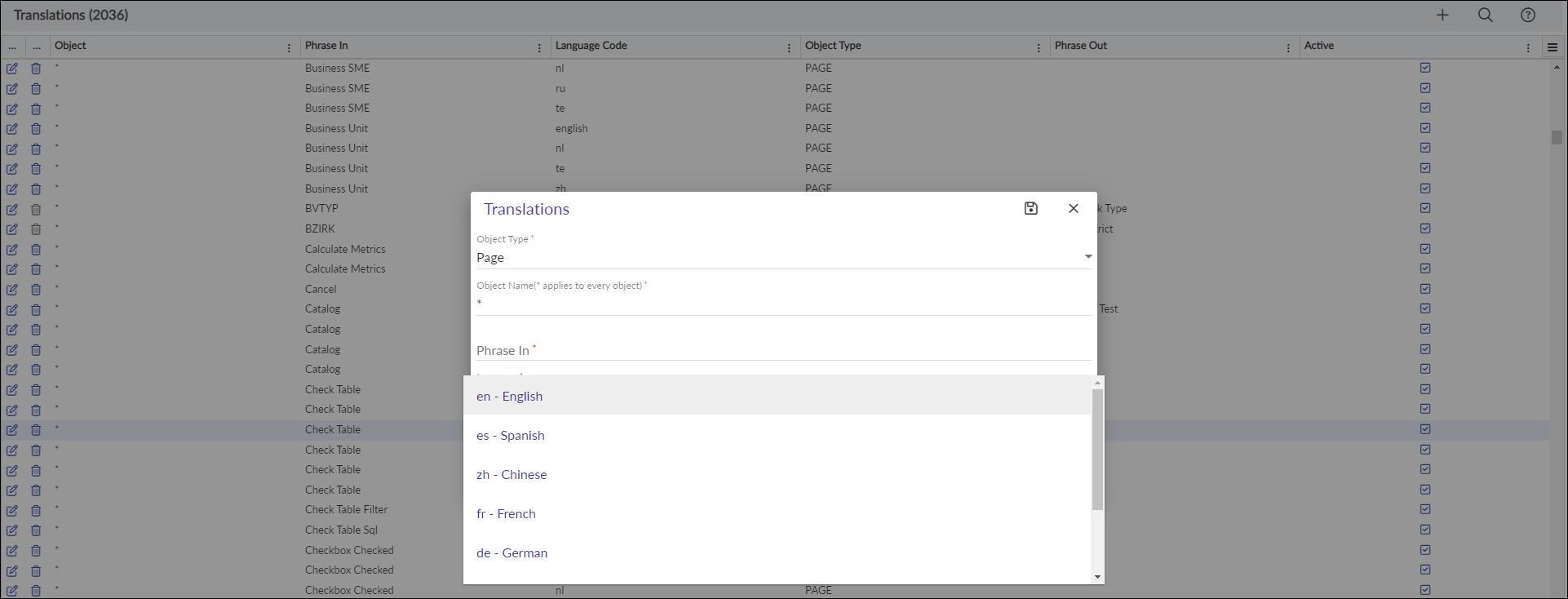1568x599 pixels.
Task: Edit the Check Table Filter row
Action: point(12,510)
